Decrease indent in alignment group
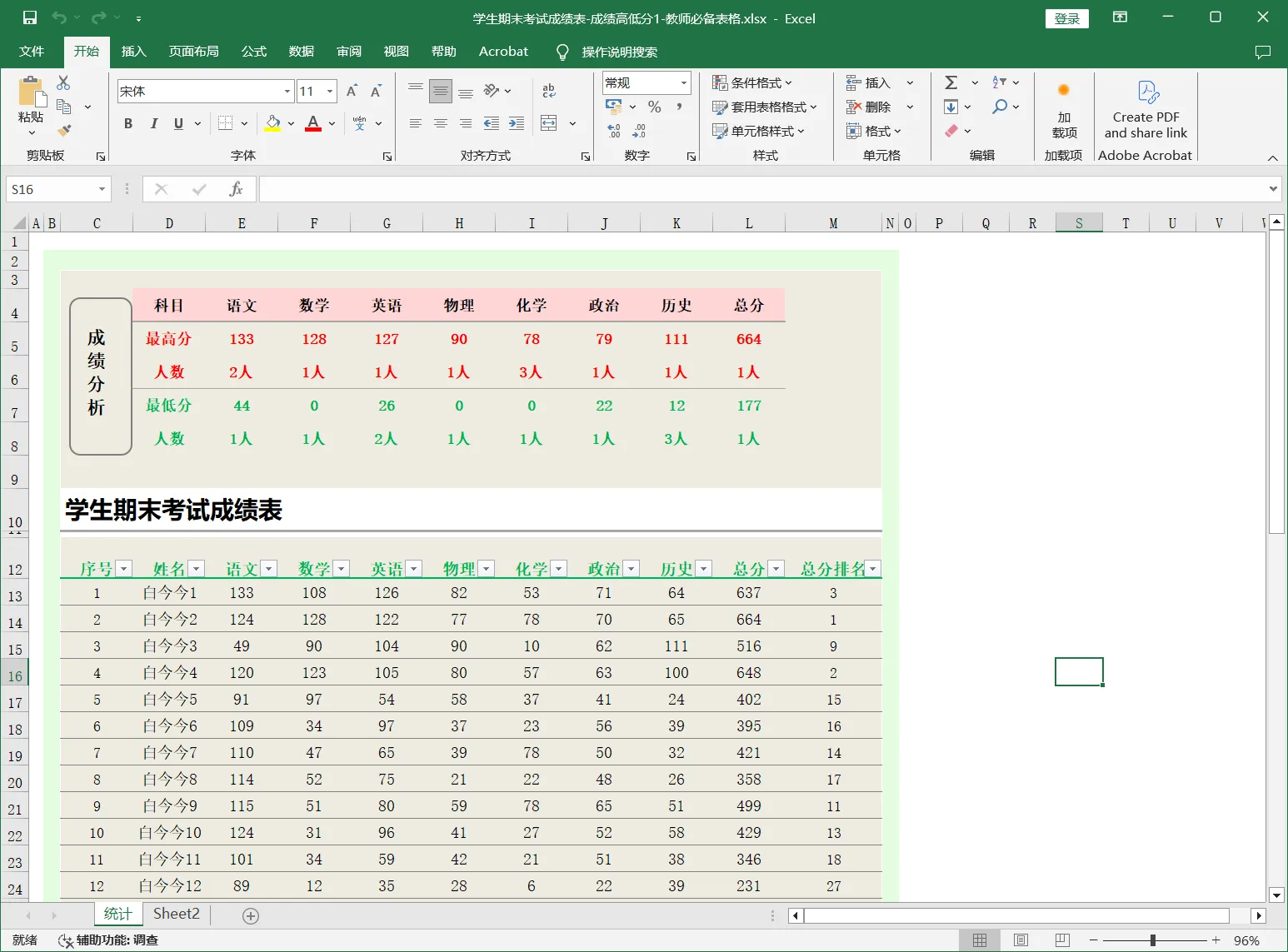 point(492,123)
